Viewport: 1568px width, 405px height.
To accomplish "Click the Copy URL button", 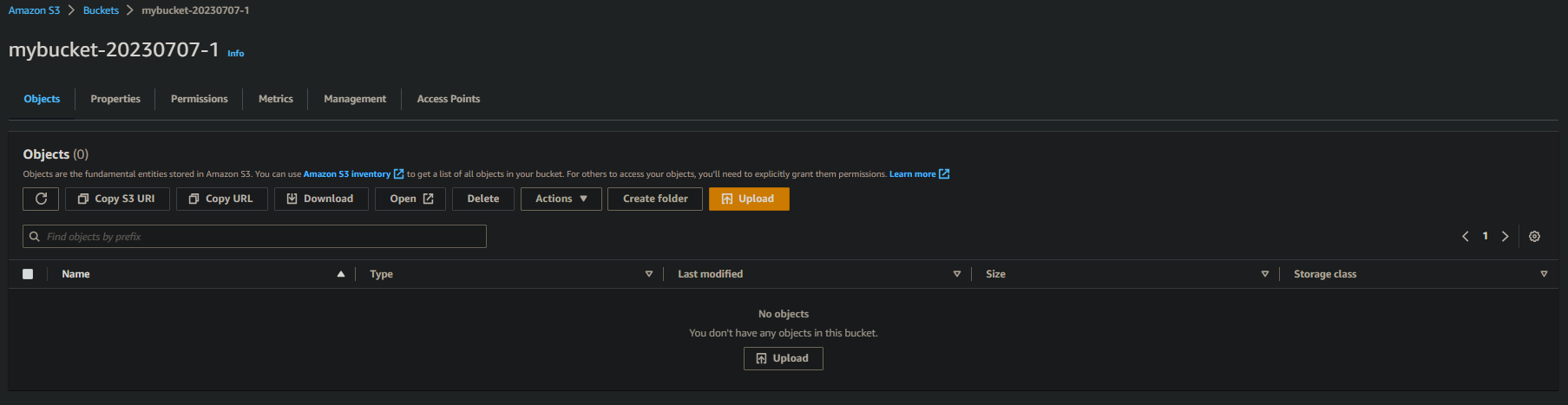I will (222, 199).
